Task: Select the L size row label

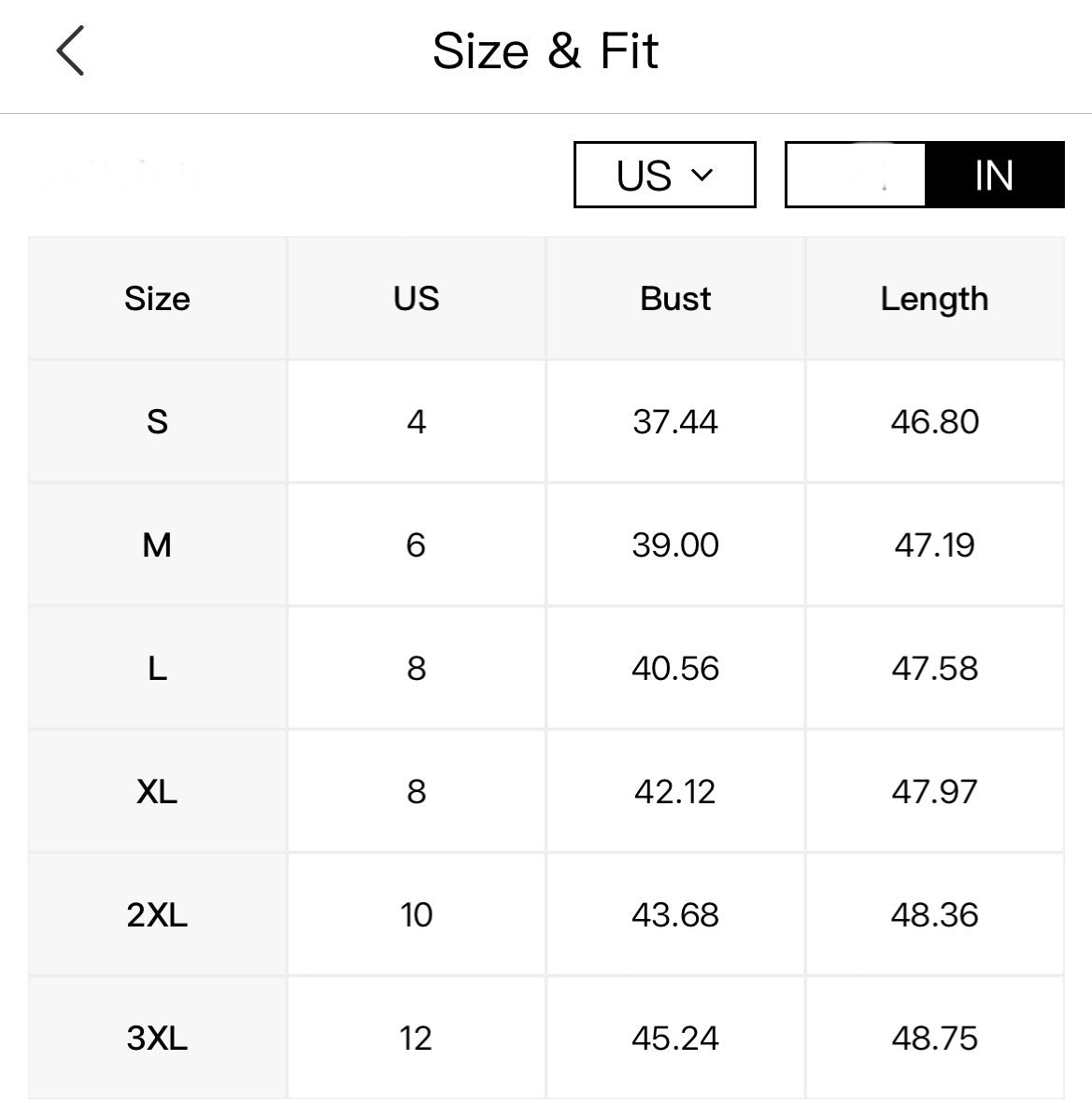Action: pyautogui.click(x=157, y=669)
